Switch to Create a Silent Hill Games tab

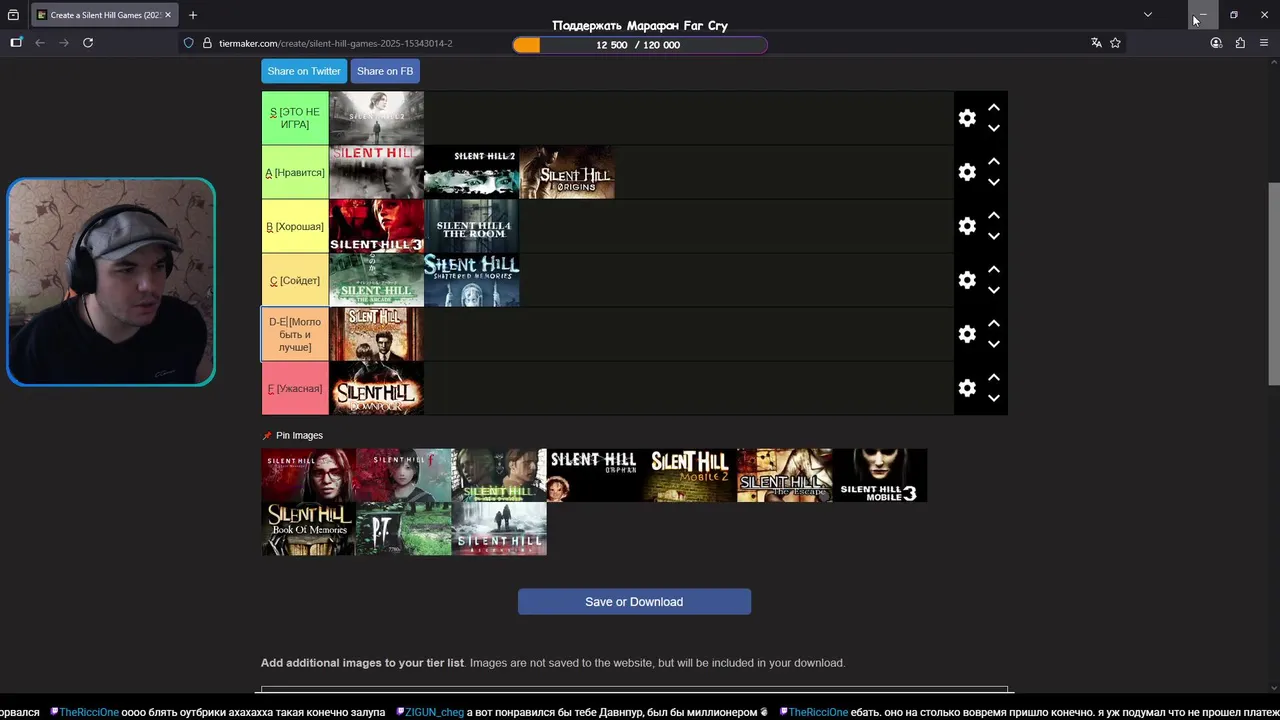coord(104,15)
